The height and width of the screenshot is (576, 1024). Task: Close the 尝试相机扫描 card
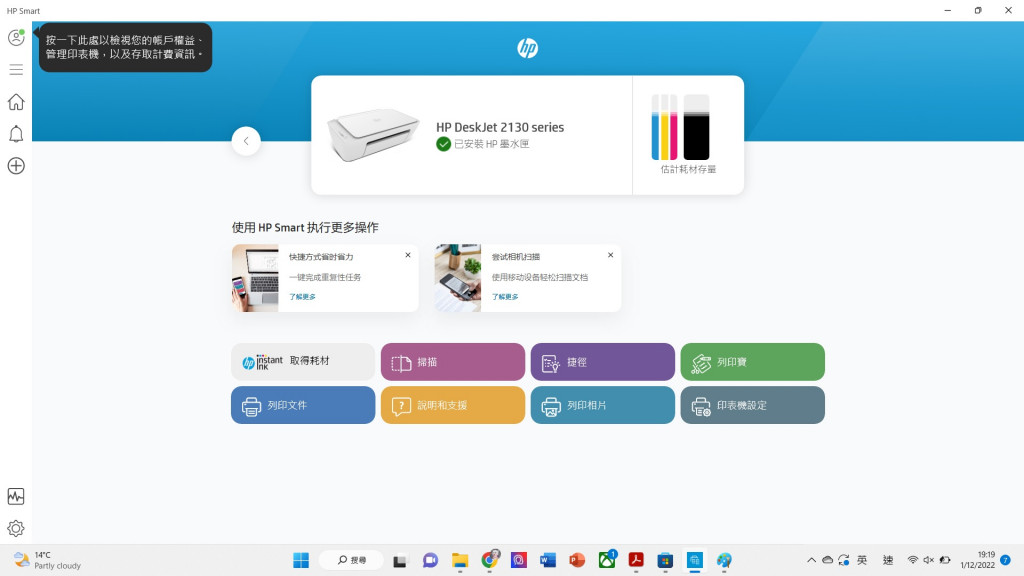611,255
